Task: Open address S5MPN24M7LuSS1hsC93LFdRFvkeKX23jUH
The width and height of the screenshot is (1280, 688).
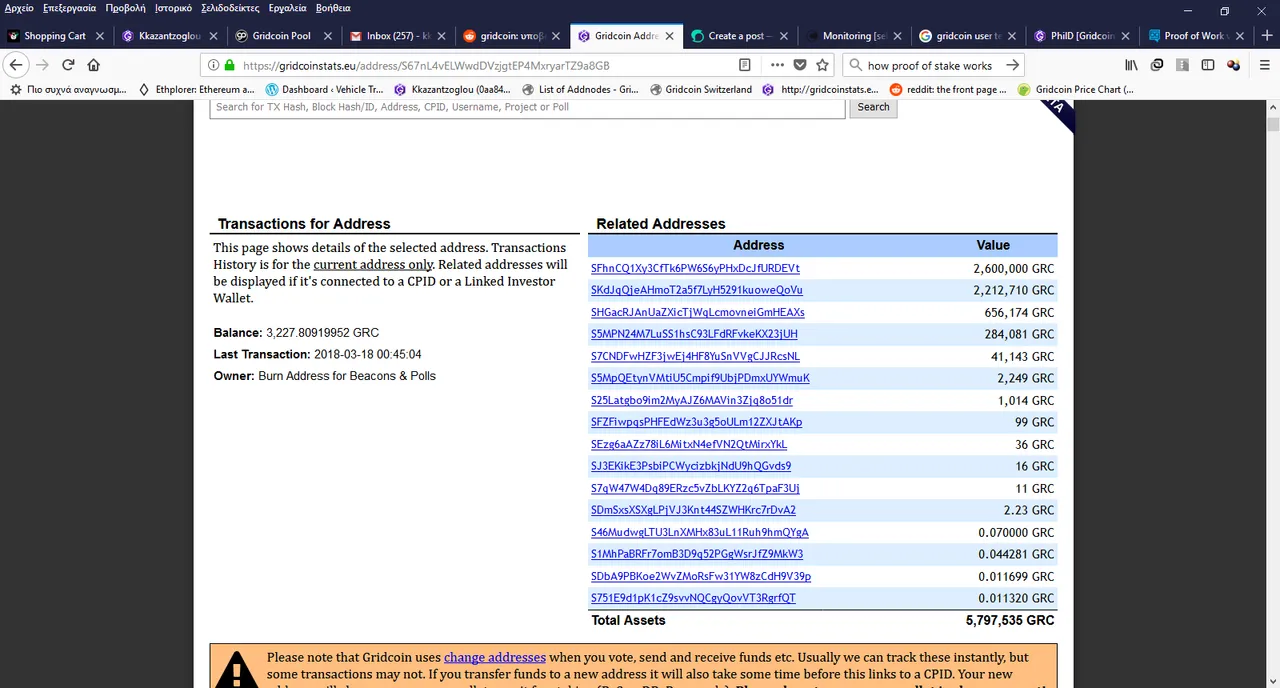Action: click(x=694, y=334)
